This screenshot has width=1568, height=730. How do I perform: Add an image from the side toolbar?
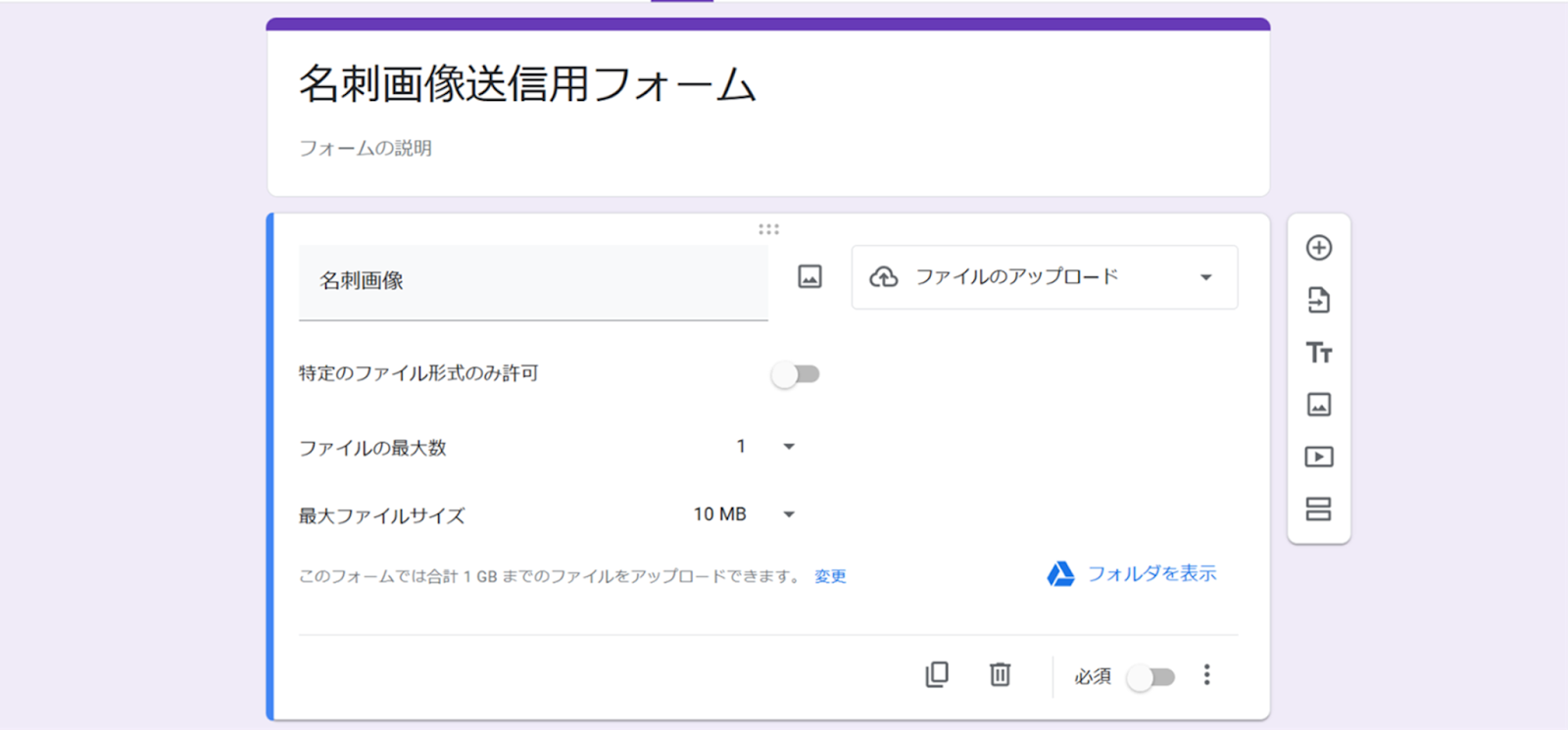(1319, 405)
